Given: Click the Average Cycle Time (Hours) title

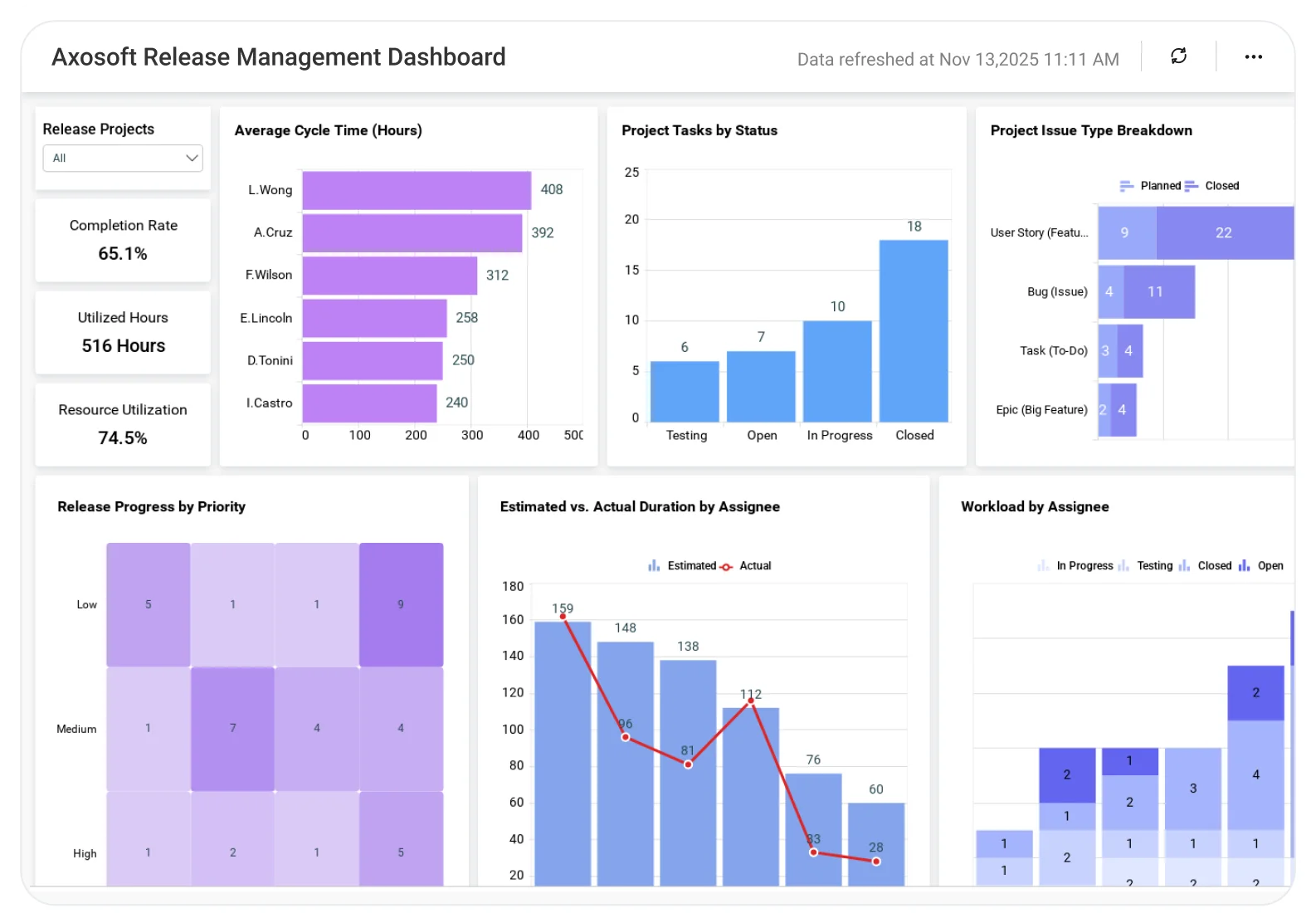Looking at the screenshot, I should click(329, 130).
